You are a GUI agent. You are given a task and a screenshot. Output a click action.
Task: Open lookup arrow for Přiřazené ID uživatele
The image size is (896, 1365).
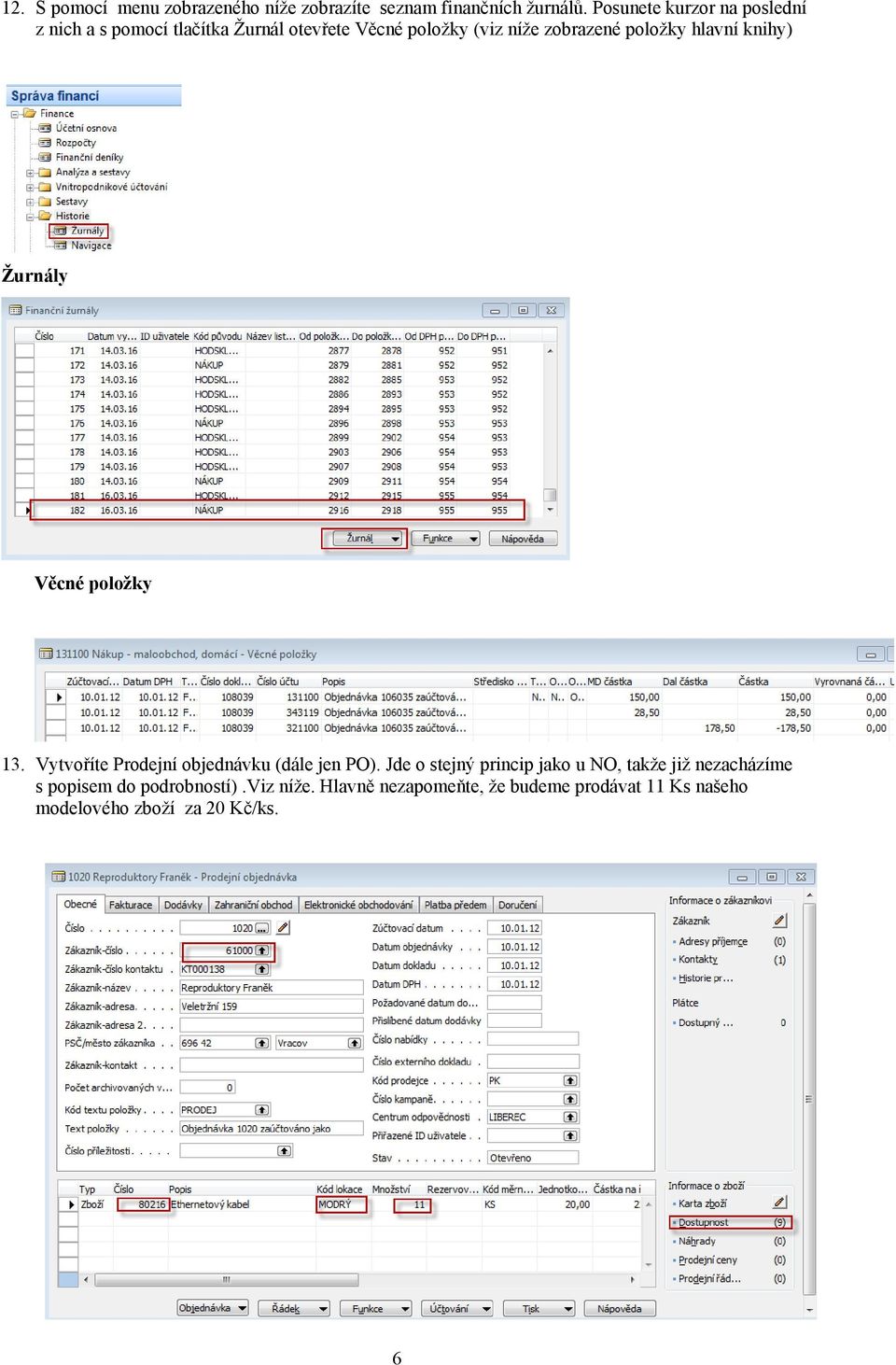coord(570,1135)
